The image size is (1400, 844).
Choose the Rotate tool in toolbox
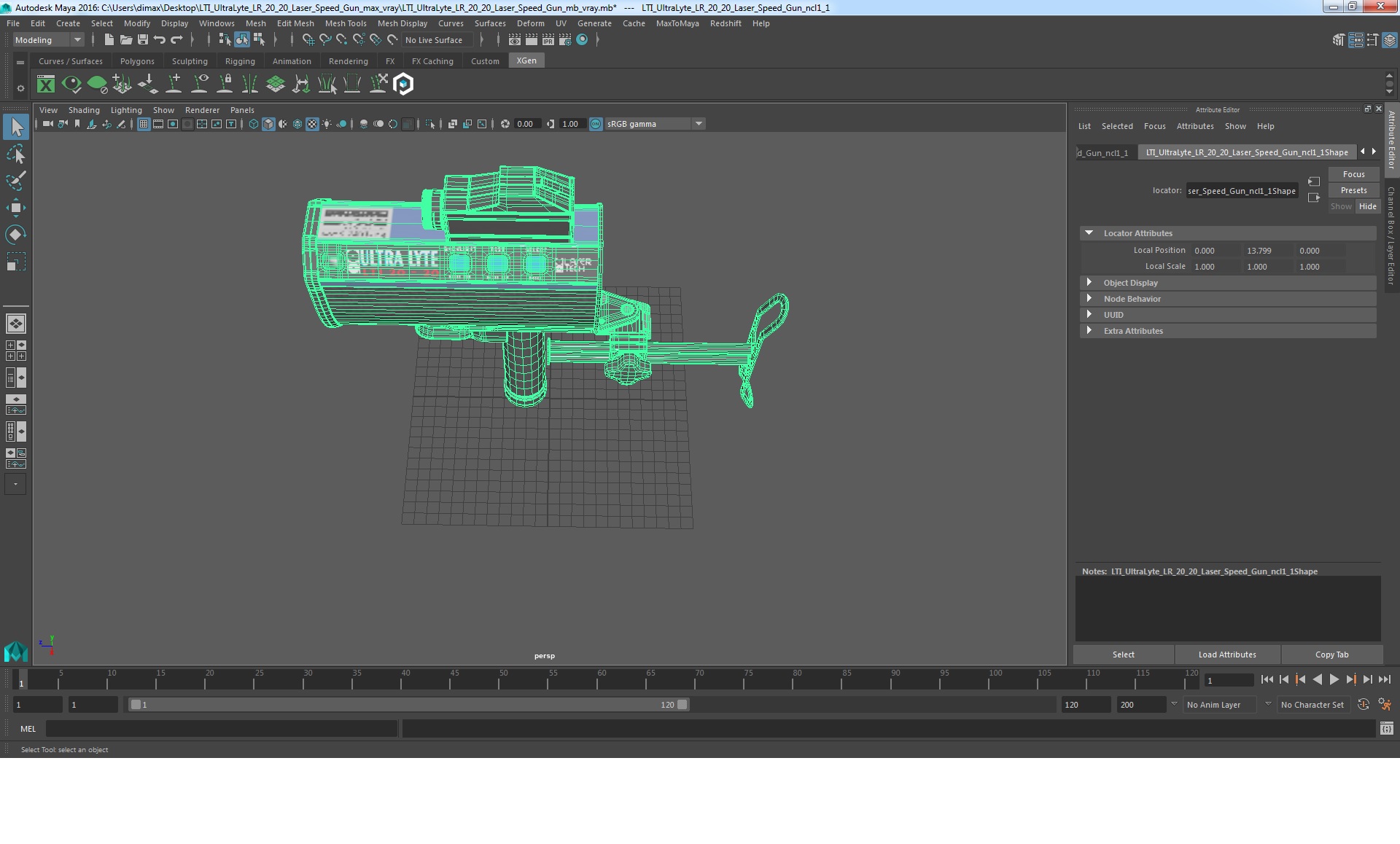16,235
